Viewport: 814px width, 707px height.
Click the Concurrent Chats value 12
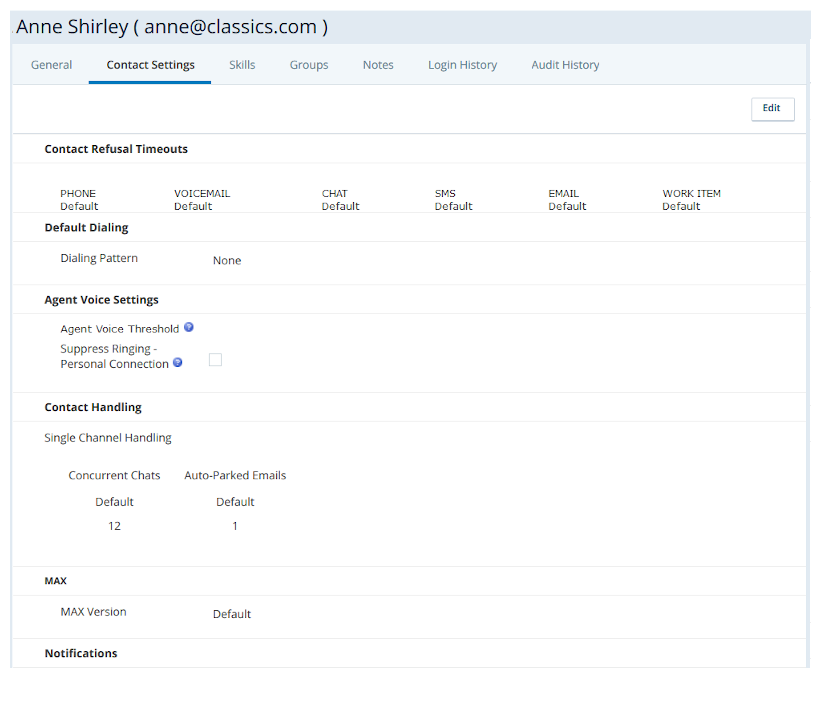(114, 526)
